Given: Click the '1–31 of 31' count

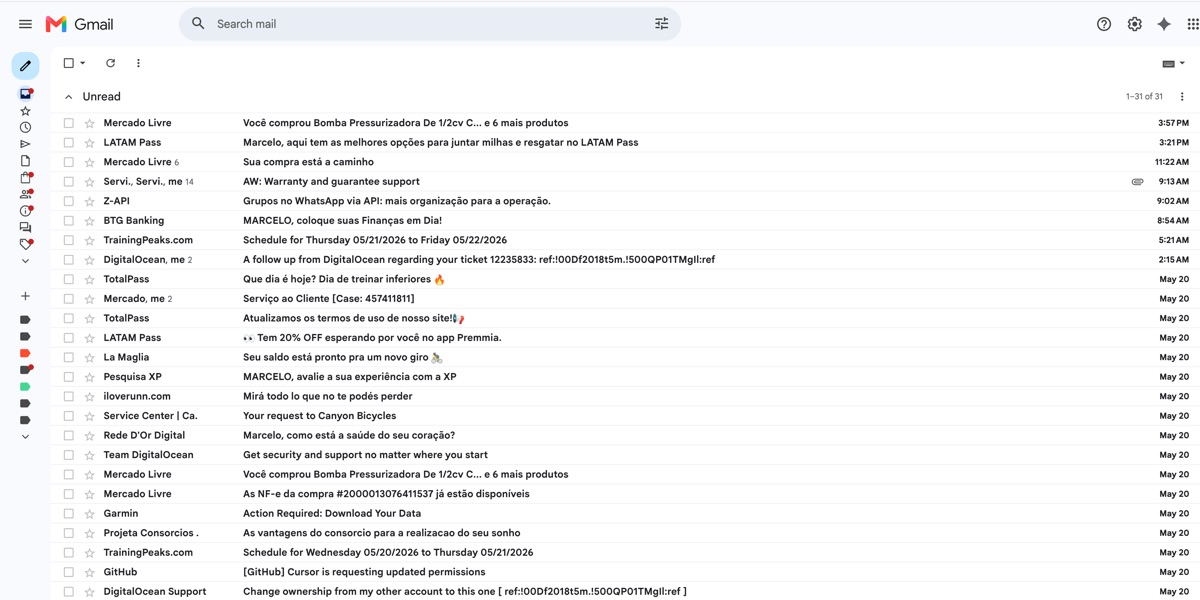Looking at the screenshot, I should click(x=1144, y=97).
